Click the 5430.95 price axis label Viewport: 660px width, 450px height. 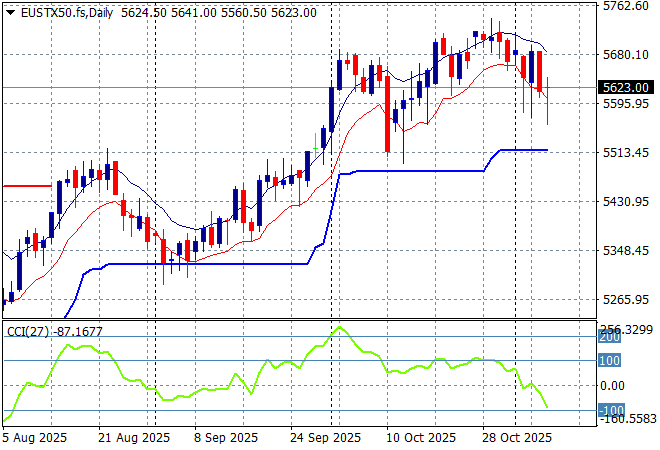pyautogui.click(x=626, y=202)
